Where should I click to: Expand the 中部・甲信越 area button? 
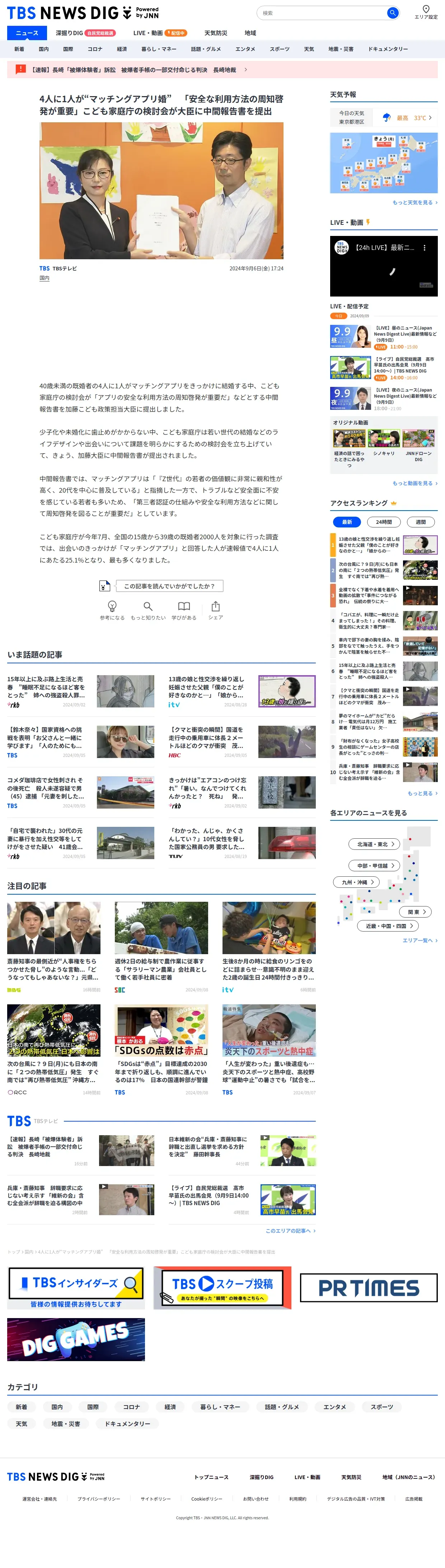pos(374,866)
